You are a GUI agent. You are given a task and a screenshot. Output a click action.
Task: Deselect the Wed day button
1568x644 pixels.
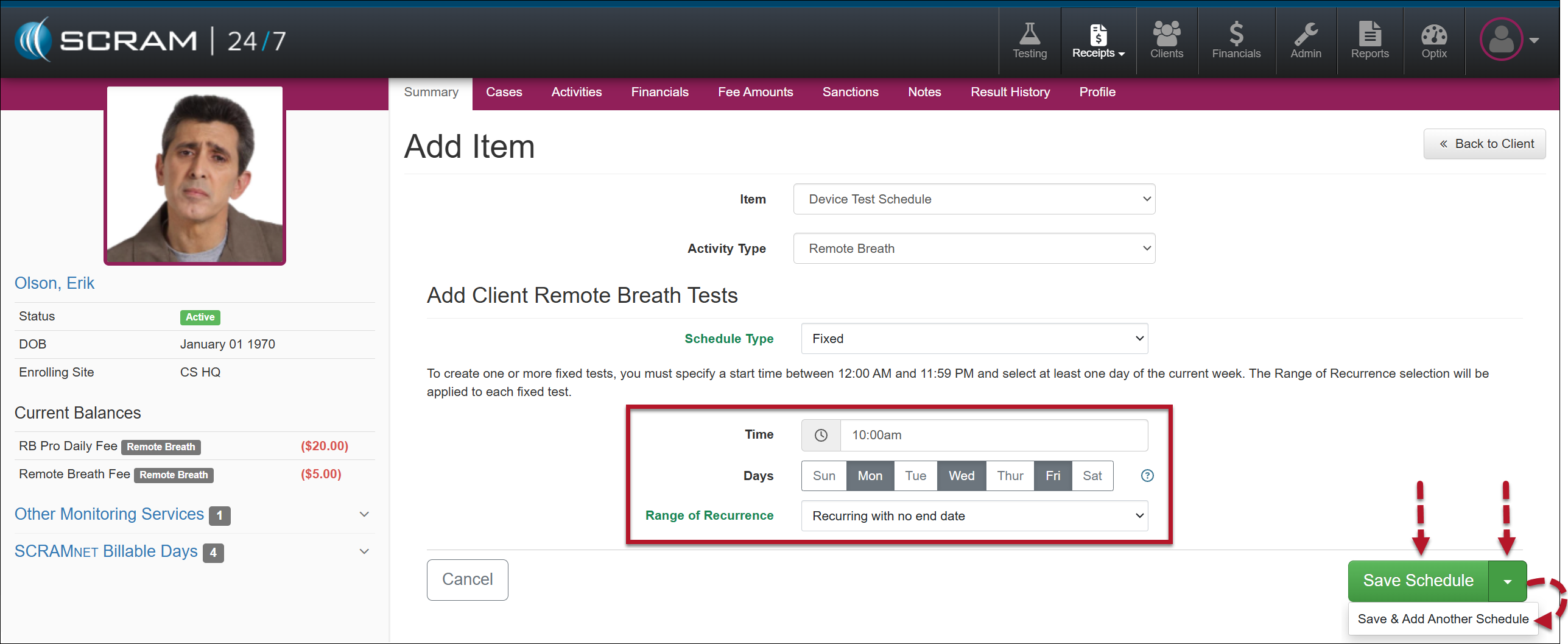point(961,476)
